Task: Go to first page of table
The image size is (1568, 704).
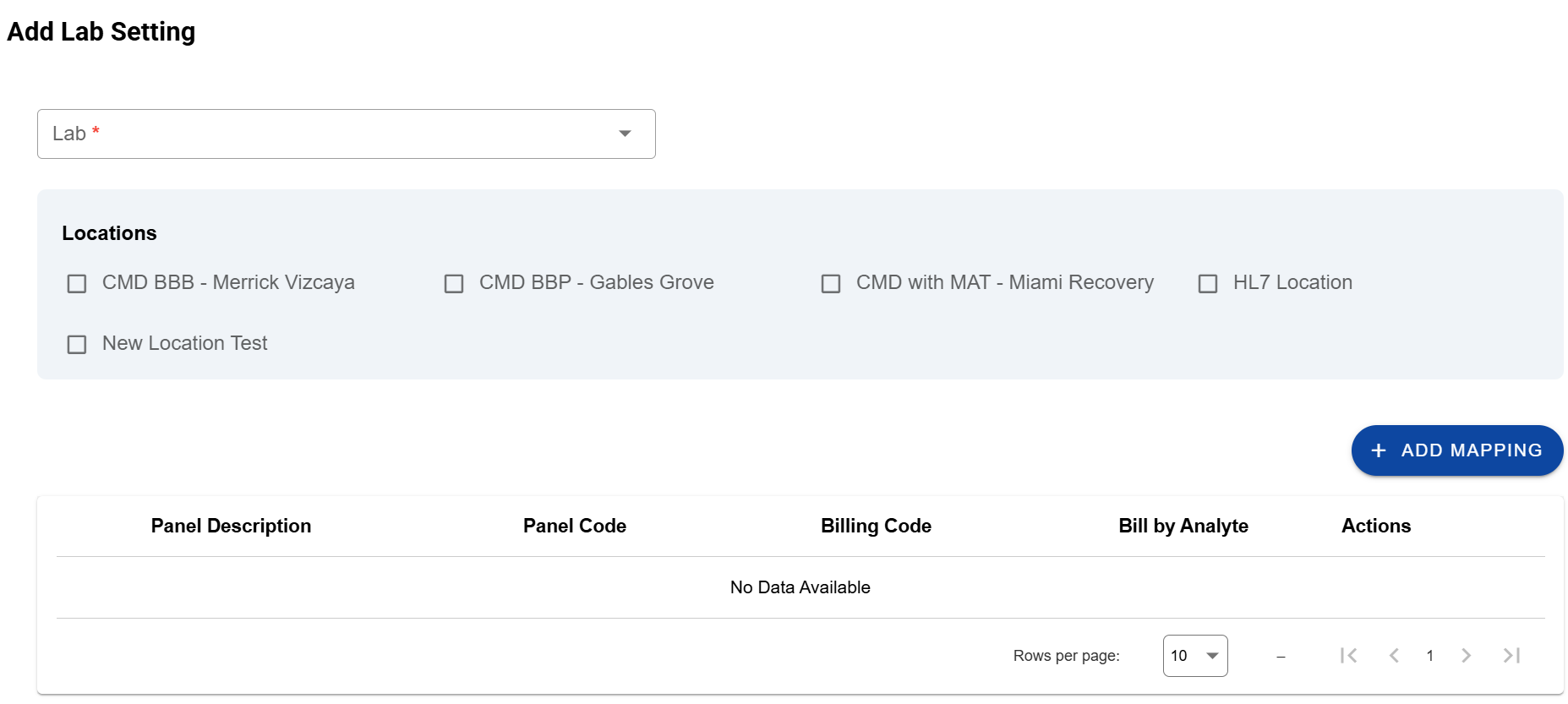Action: click(1348, 655)
